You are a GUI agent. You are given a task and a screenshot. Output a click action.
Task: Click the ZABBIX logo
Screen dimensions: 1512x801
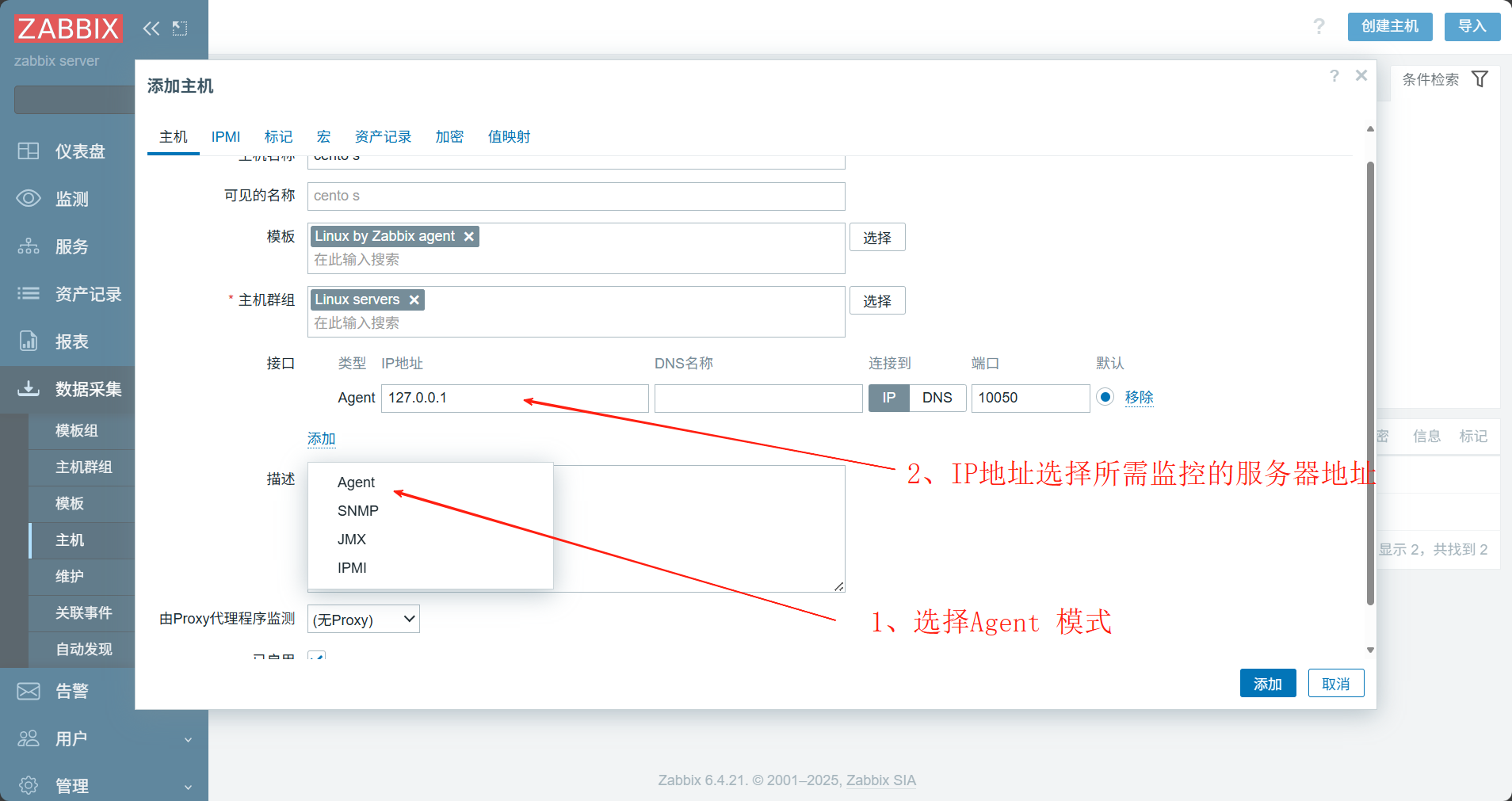(68, 29)
